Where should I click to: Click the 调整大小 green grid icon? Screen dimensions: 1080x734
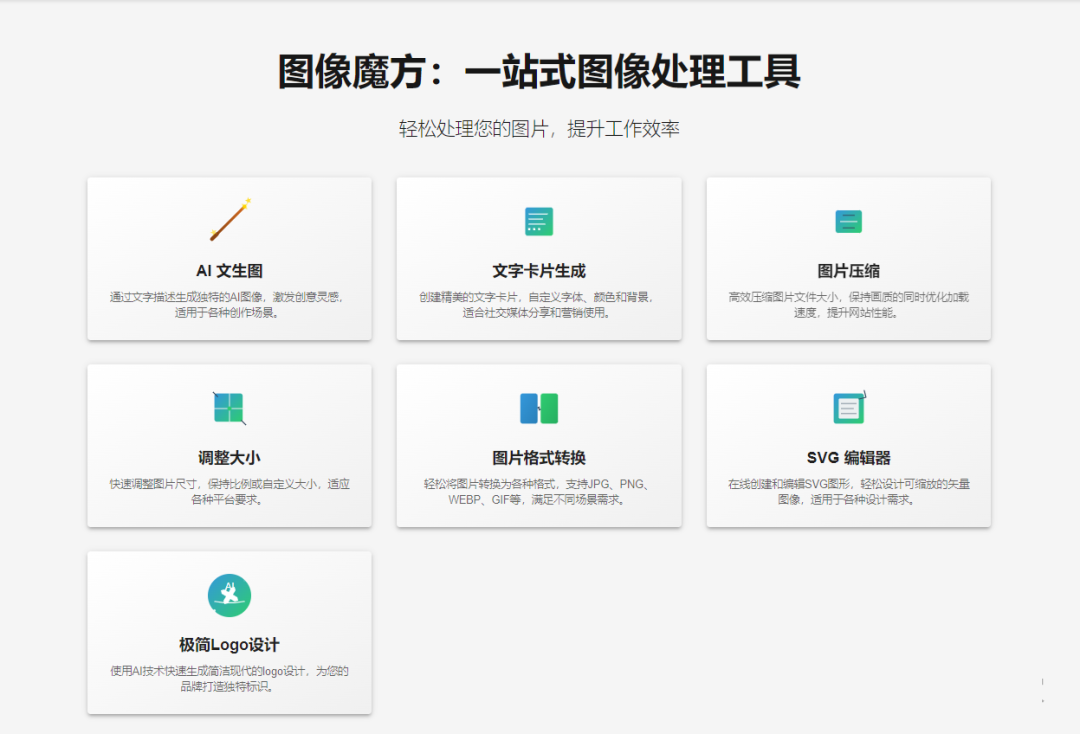point(228,408)
